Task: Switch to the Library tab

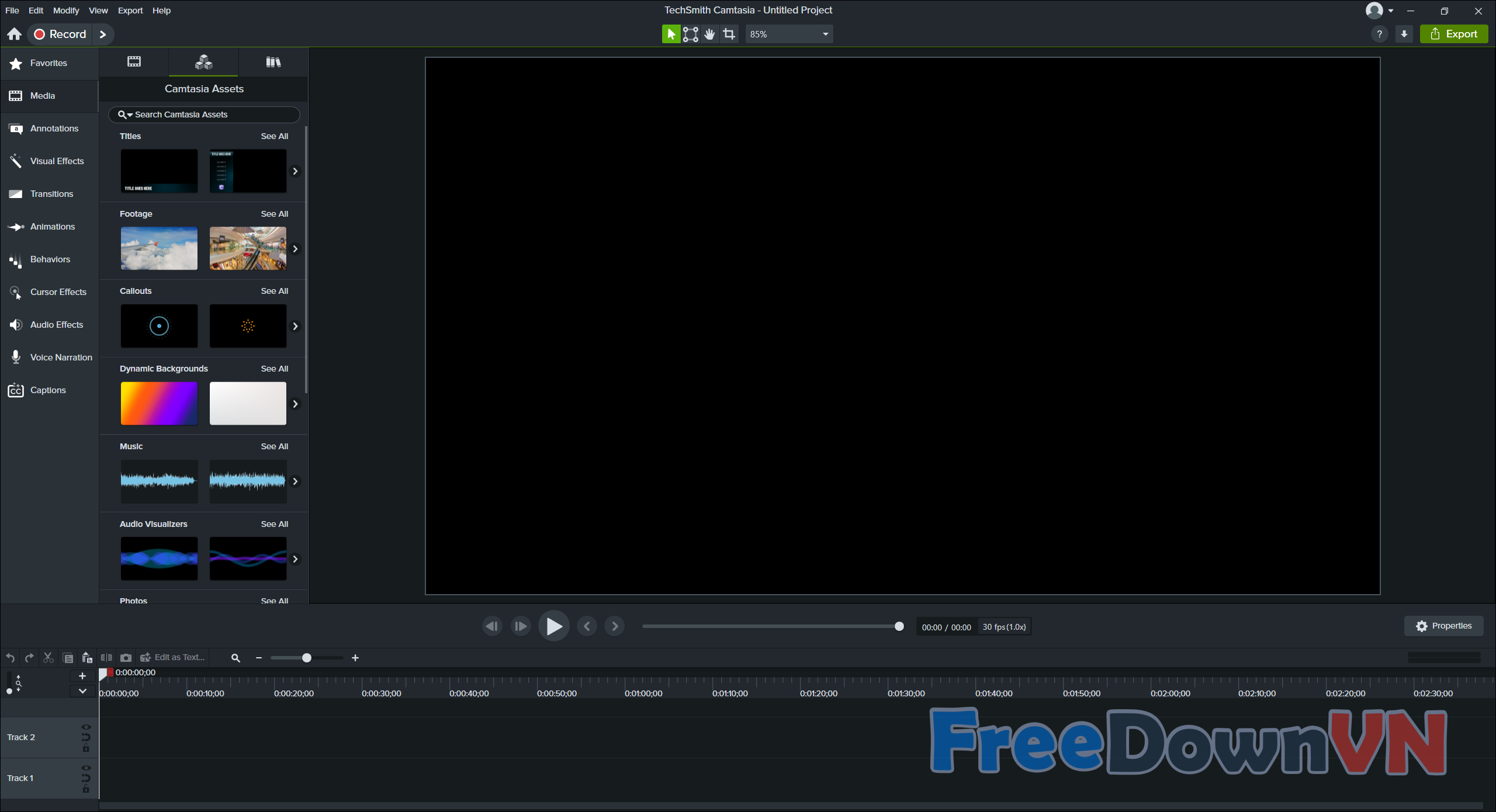Action: (273, 62)
